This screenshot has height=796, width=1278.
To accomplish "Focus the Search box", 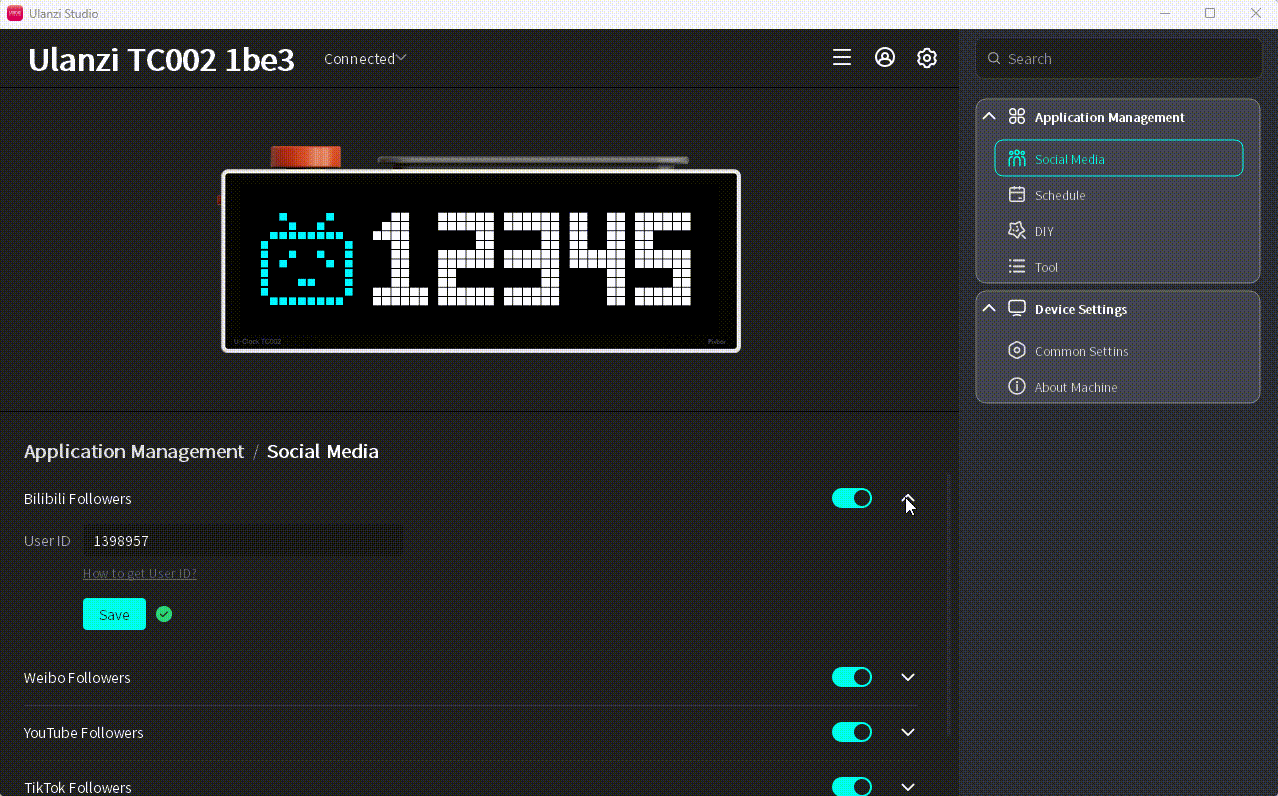I will (1119, 59).
